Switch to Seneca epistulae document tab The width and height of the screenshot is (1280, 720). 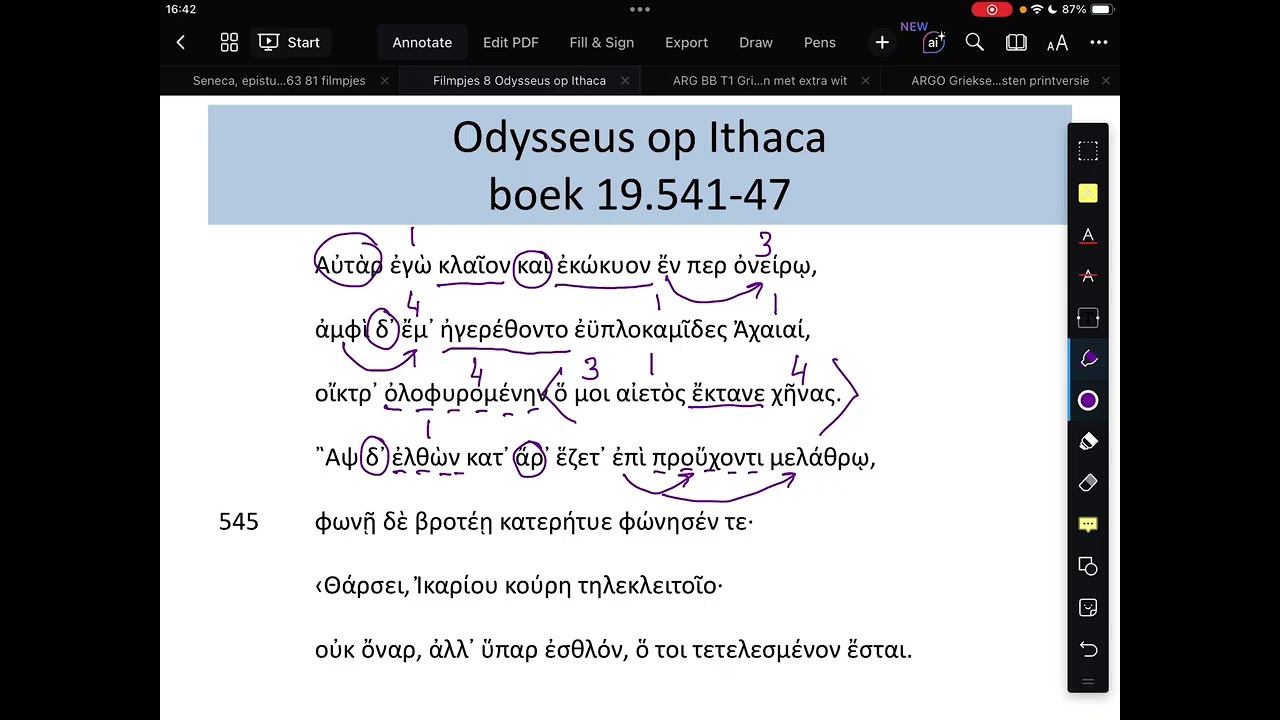click(x=279, y=81)
